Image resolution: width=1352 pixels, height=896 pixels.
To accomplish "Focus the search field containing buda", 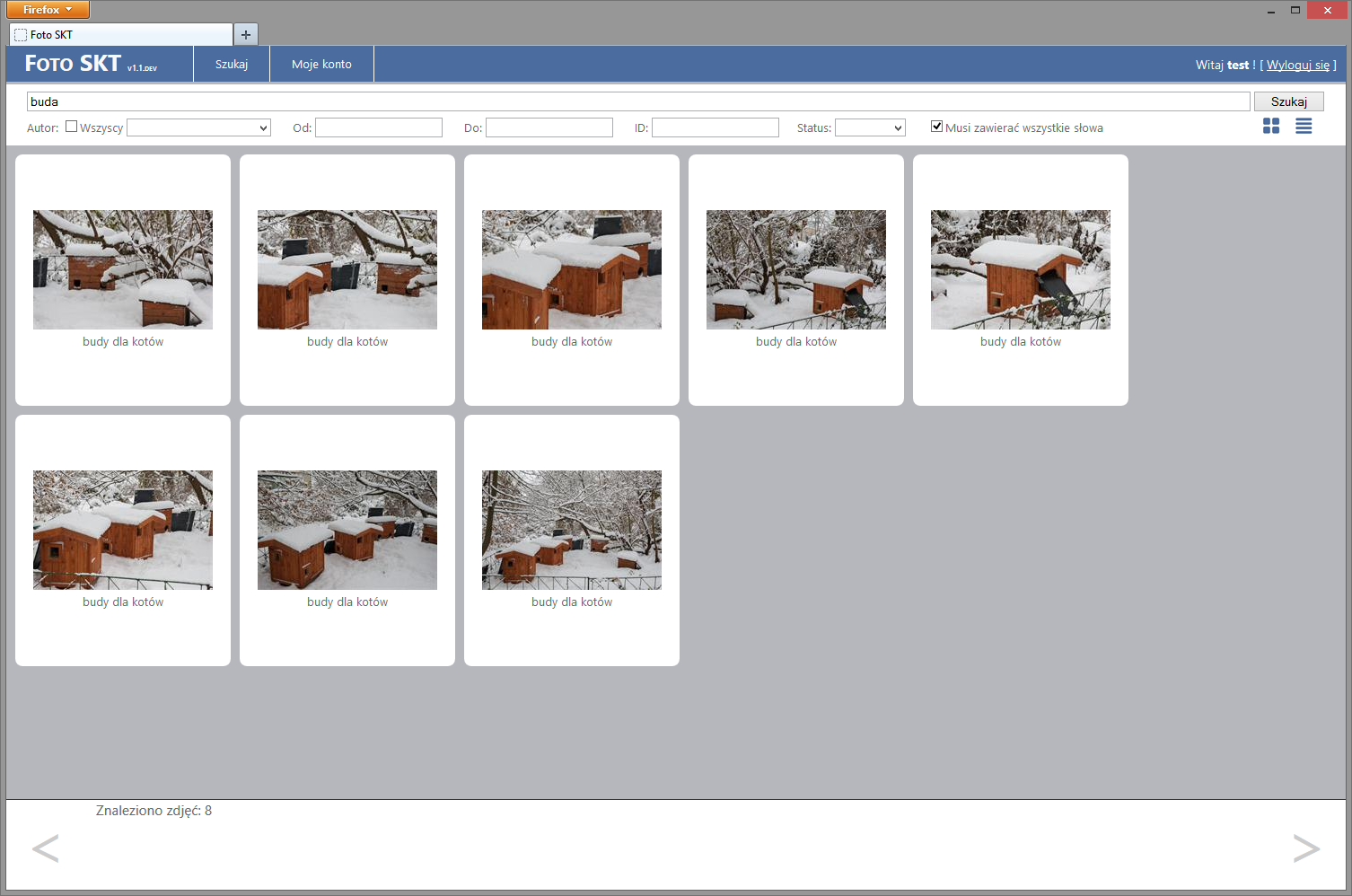I will pos(637,101).
